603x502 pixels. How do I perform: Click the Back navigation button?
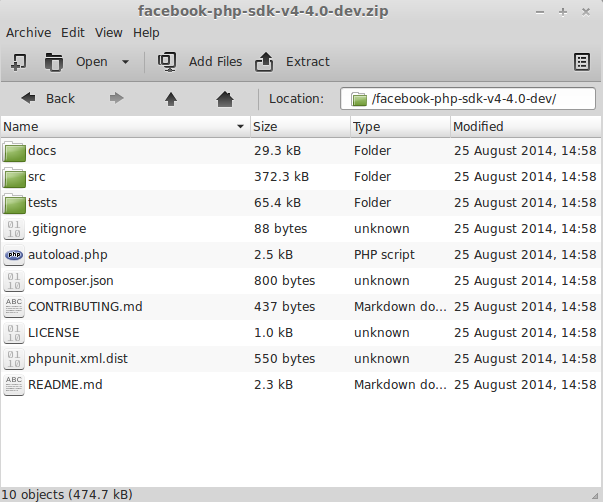point(48,98)
